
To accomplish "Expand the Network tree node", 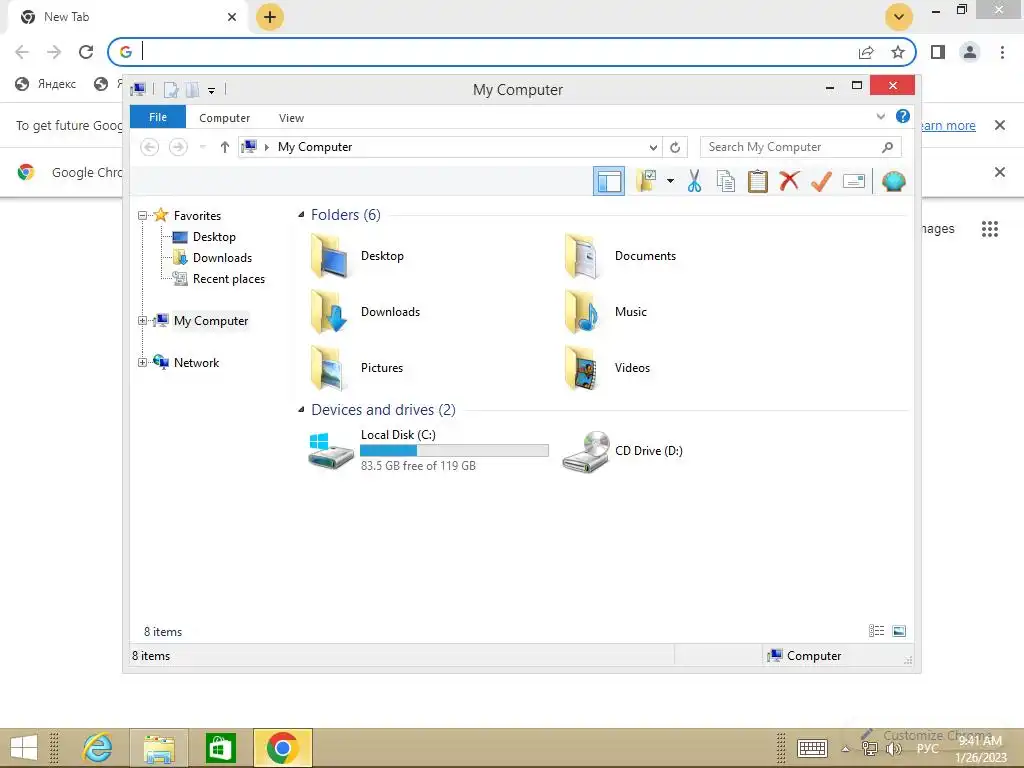I will [x=142, y=362].
